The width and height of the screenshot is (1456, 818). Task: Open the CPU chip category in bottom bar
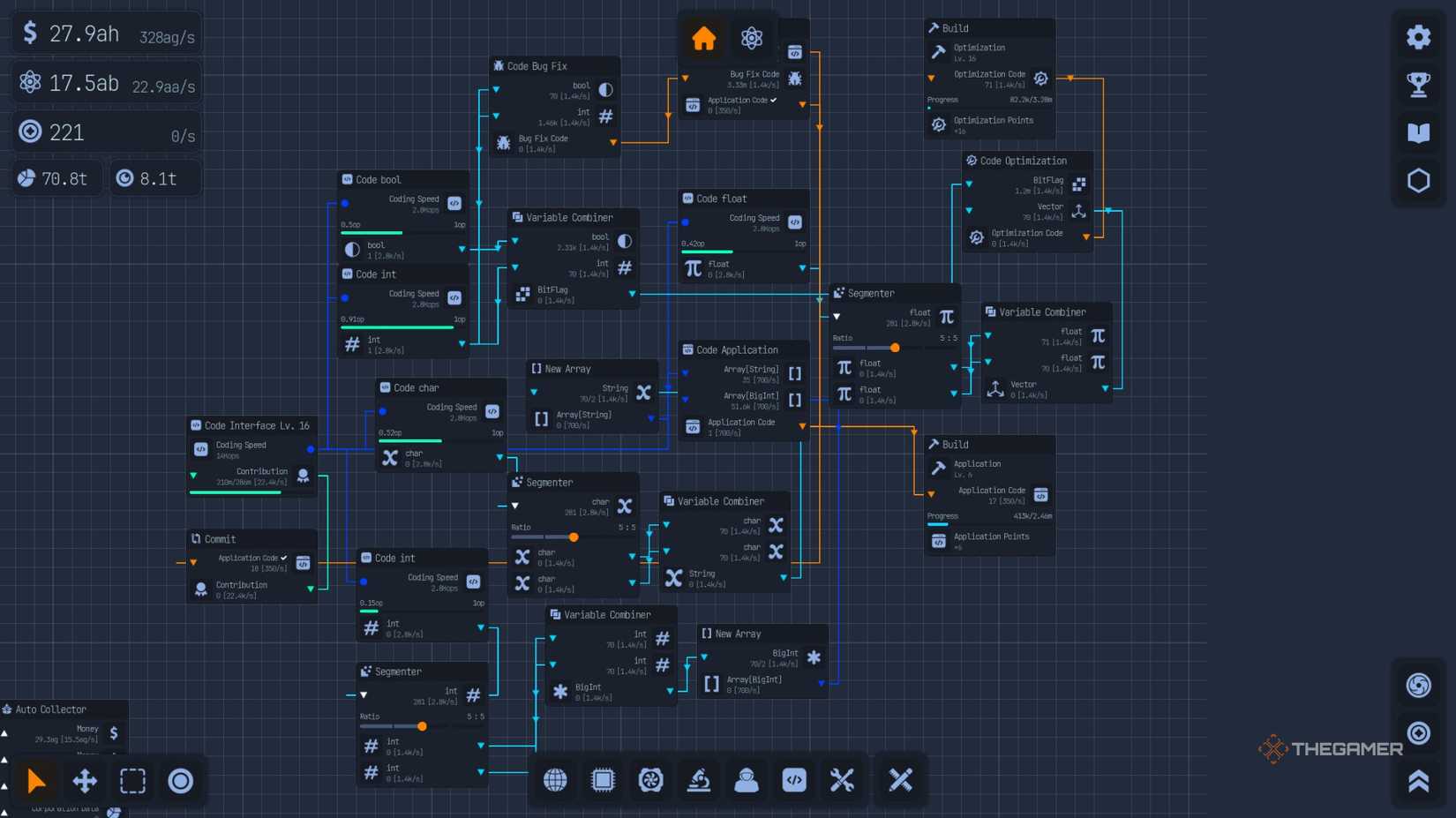coord(603,780)
